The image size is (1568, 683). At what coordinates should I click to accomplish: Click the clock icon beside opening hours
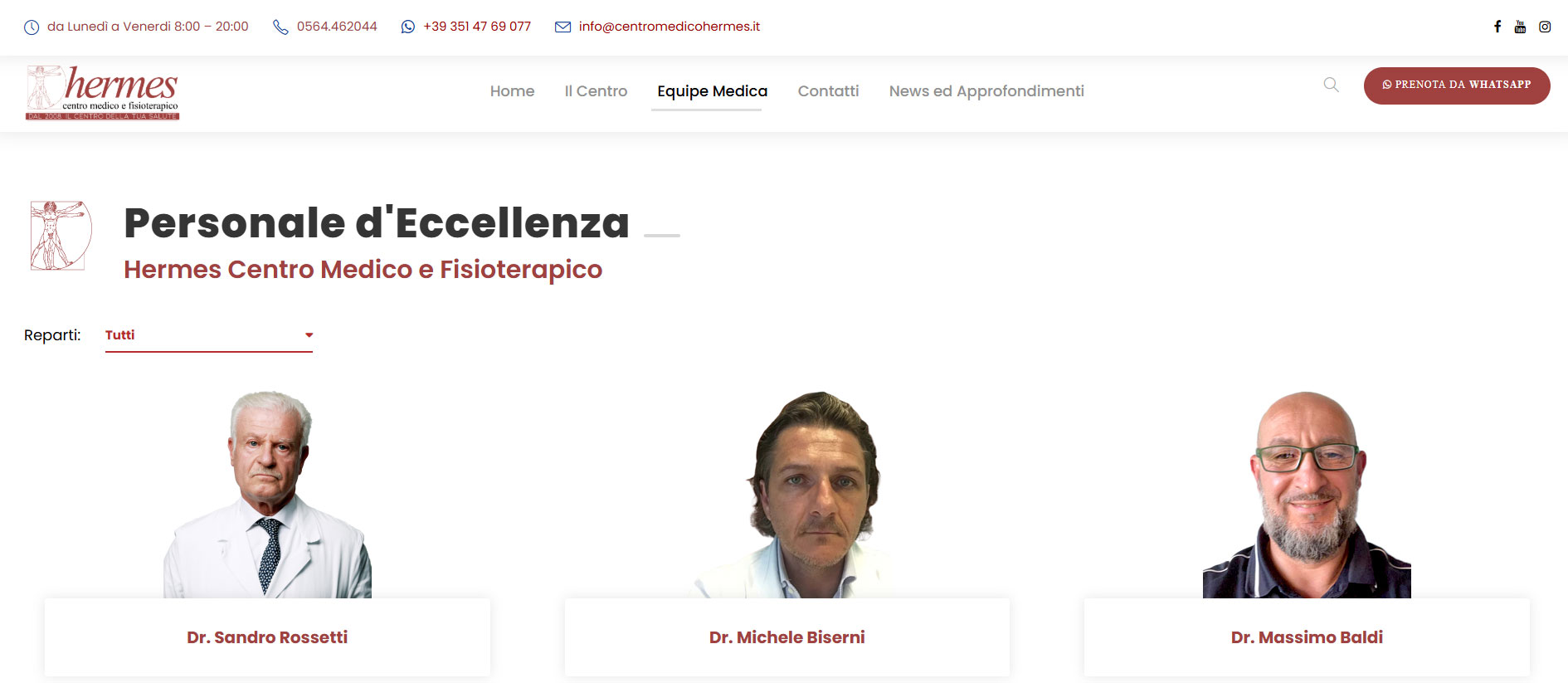32,27
